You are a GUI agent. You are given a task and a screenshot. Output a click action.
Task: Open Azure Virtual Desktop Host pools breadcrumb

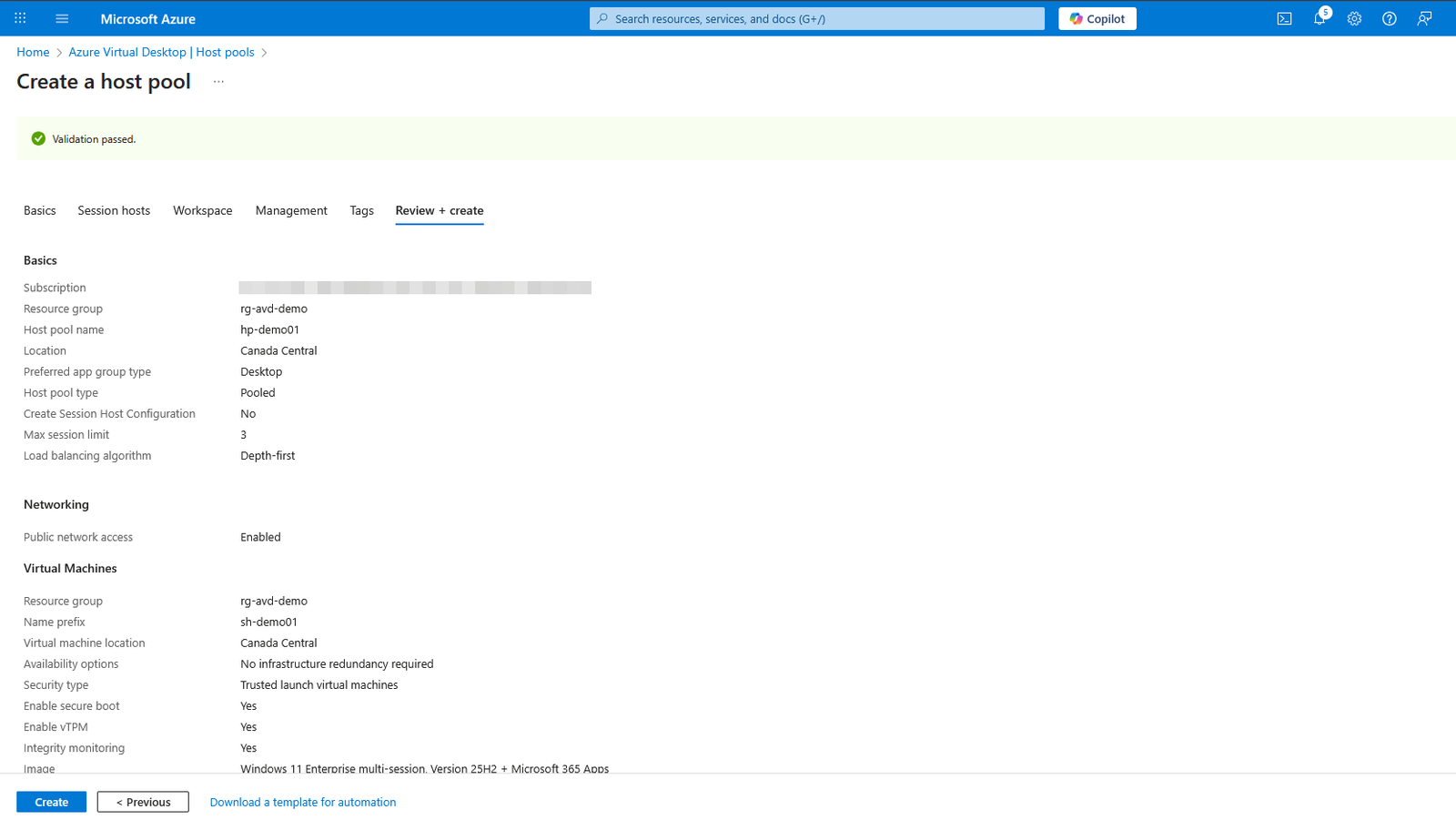click(161, 52)
